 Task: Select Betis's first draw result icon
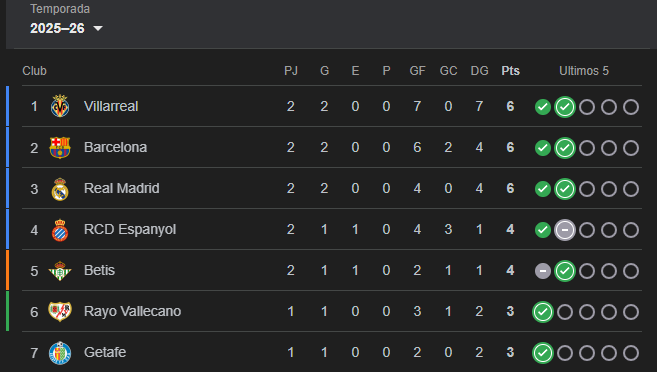pos(543,271)
